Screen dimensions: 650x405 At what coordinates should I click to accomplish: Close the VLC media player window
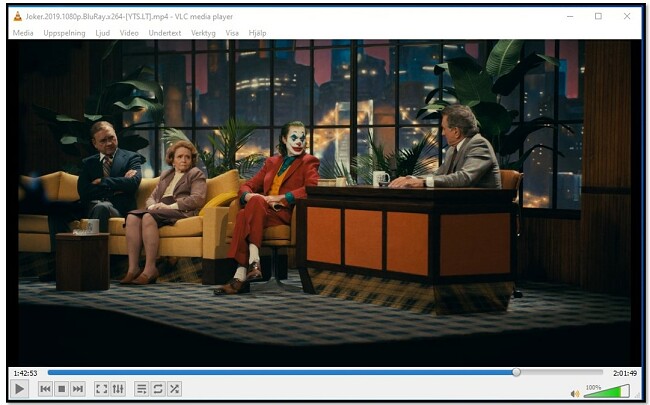pyautogui.click(x=627, y=16)
